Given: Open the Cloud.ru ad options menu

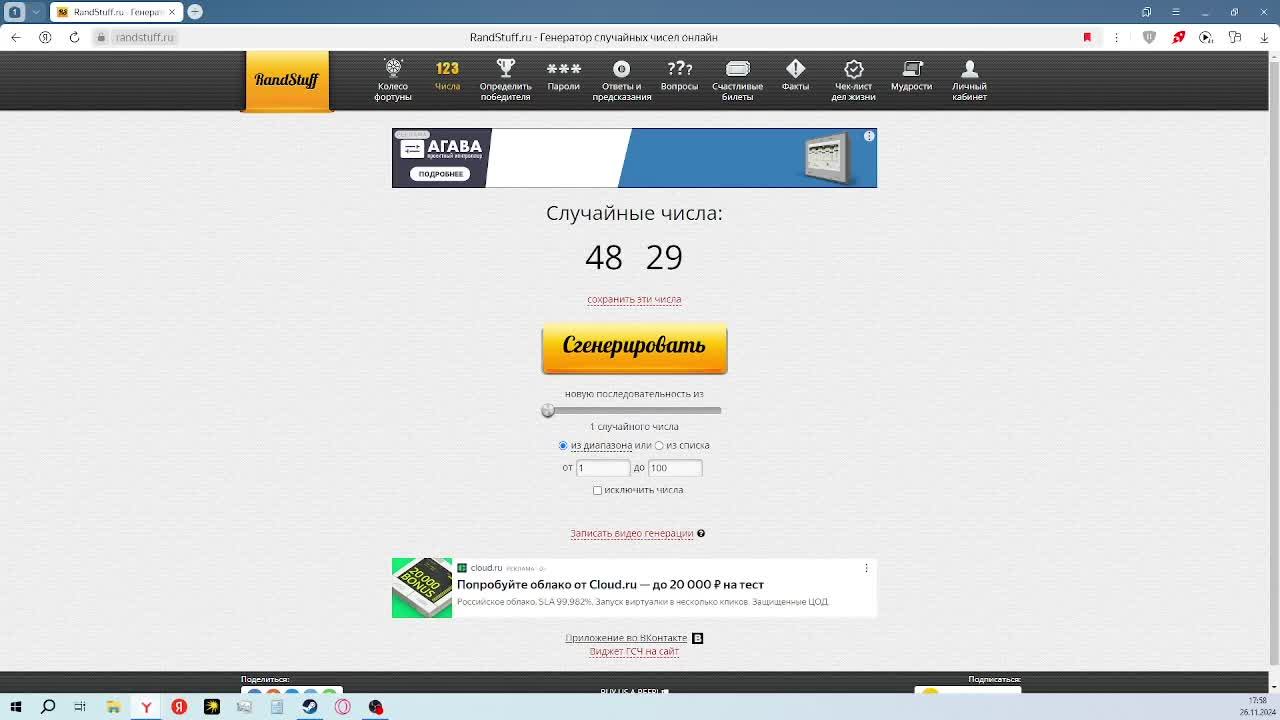Looking at the screenshot, I should [866, 568].
